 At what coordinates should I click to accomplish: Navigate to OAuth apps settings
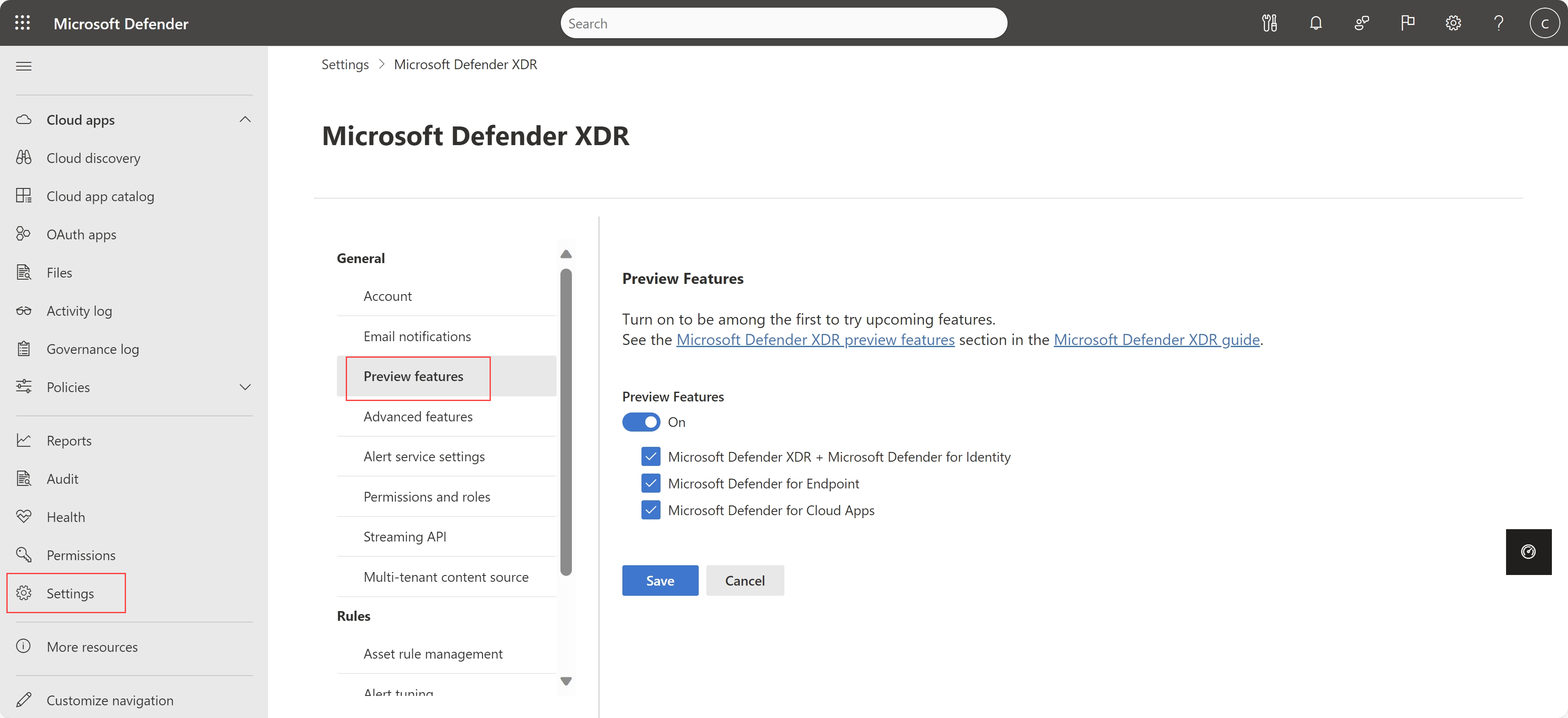[80, 234]
